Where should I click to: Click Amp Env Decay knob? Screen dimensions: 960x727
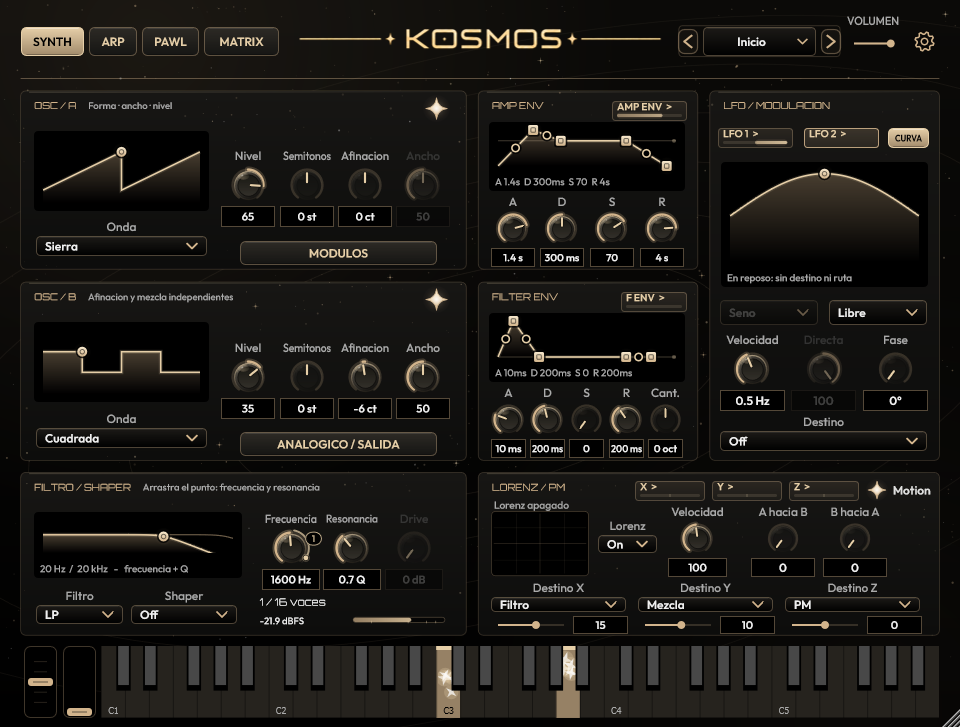(561, 228)
